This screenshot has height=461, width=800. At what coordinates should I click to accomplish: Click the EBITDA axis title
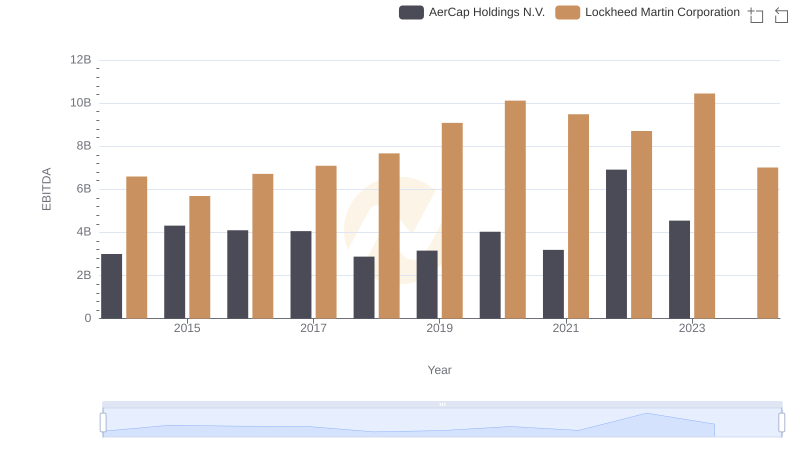pyautogui.click(x=46, y=189)
